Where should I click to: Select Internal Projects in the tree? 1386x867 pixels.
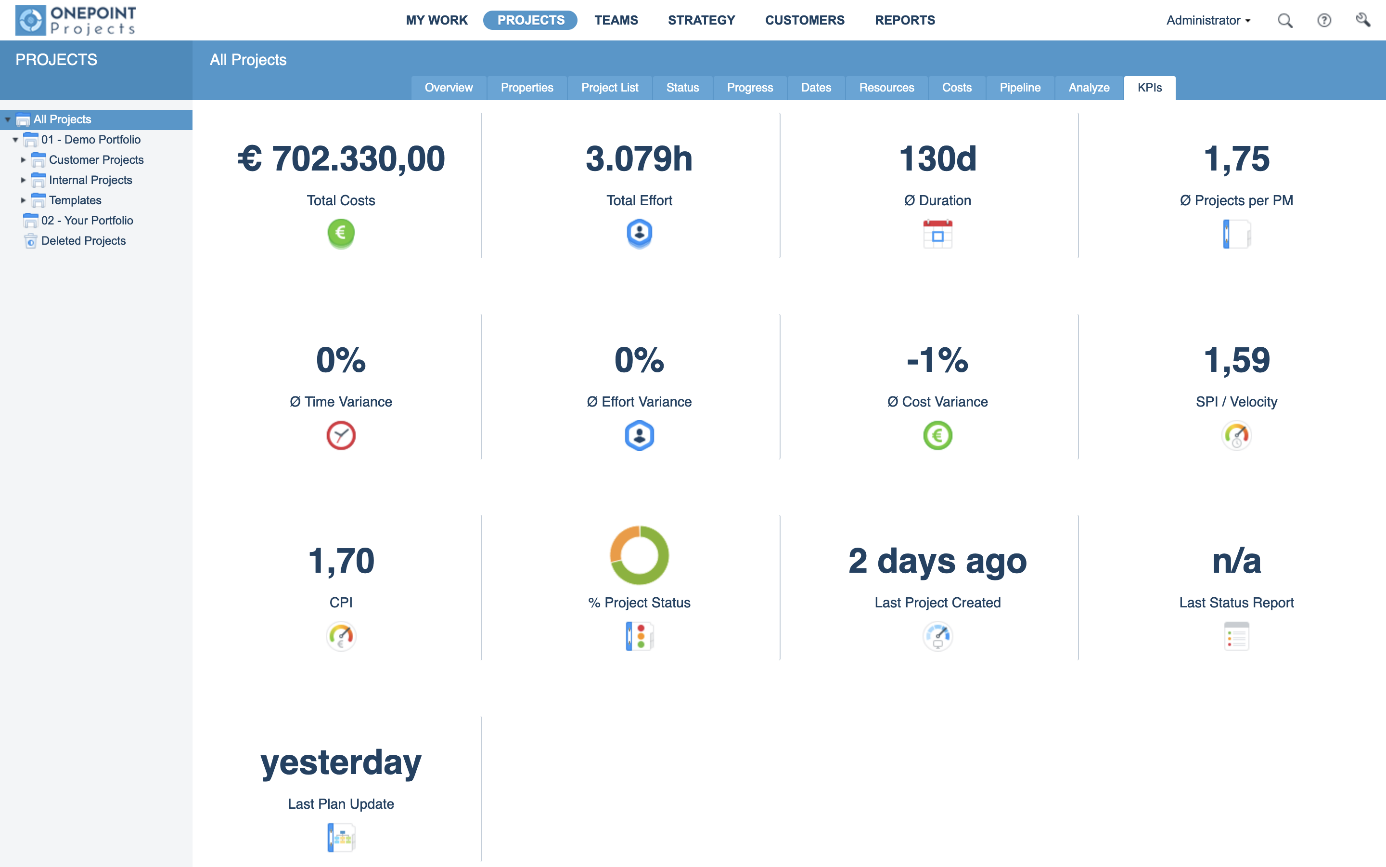[91, 180]
